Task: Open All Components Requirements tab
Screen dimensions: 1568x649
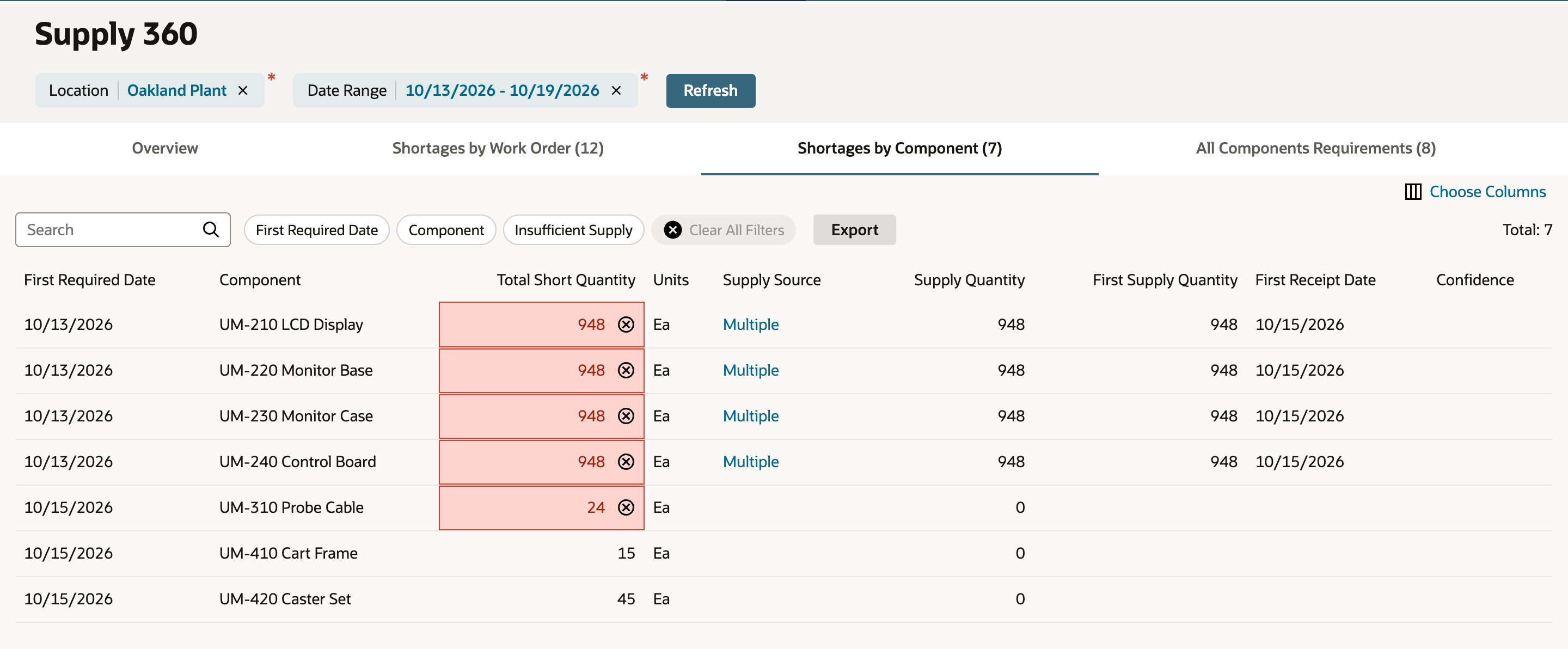Action: (x=1315, y=148)
